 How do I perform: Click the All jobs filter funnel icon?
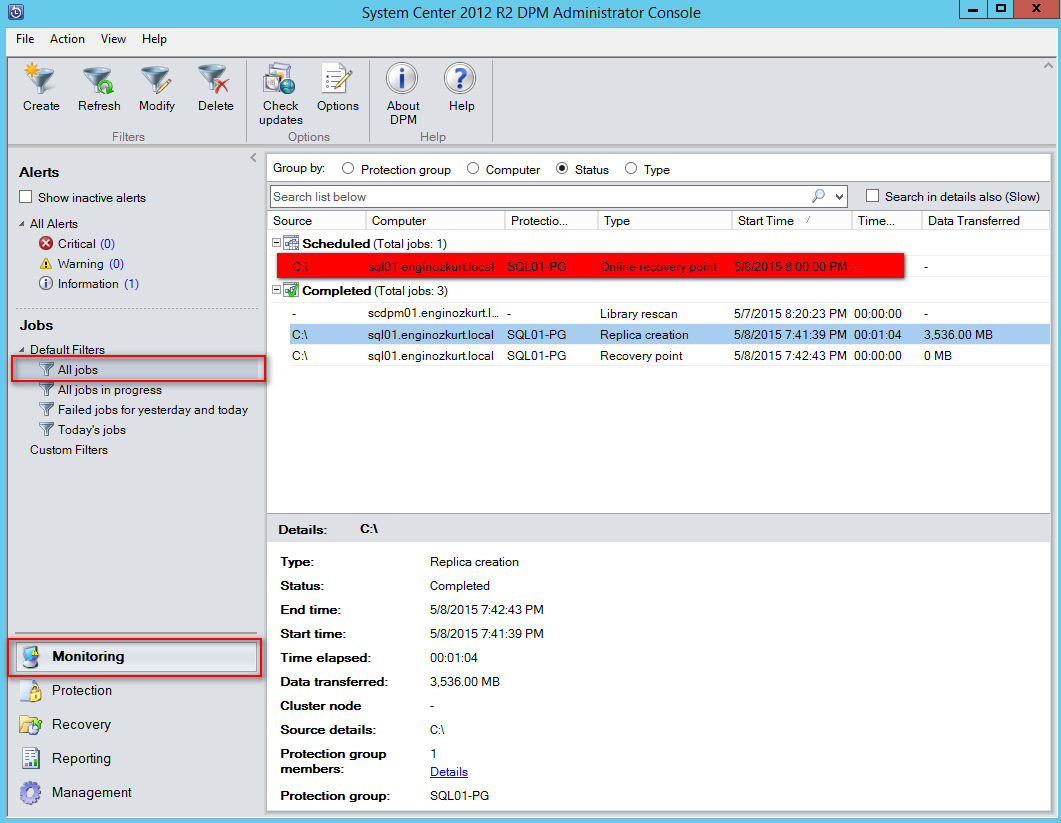[x=46, y=370]
